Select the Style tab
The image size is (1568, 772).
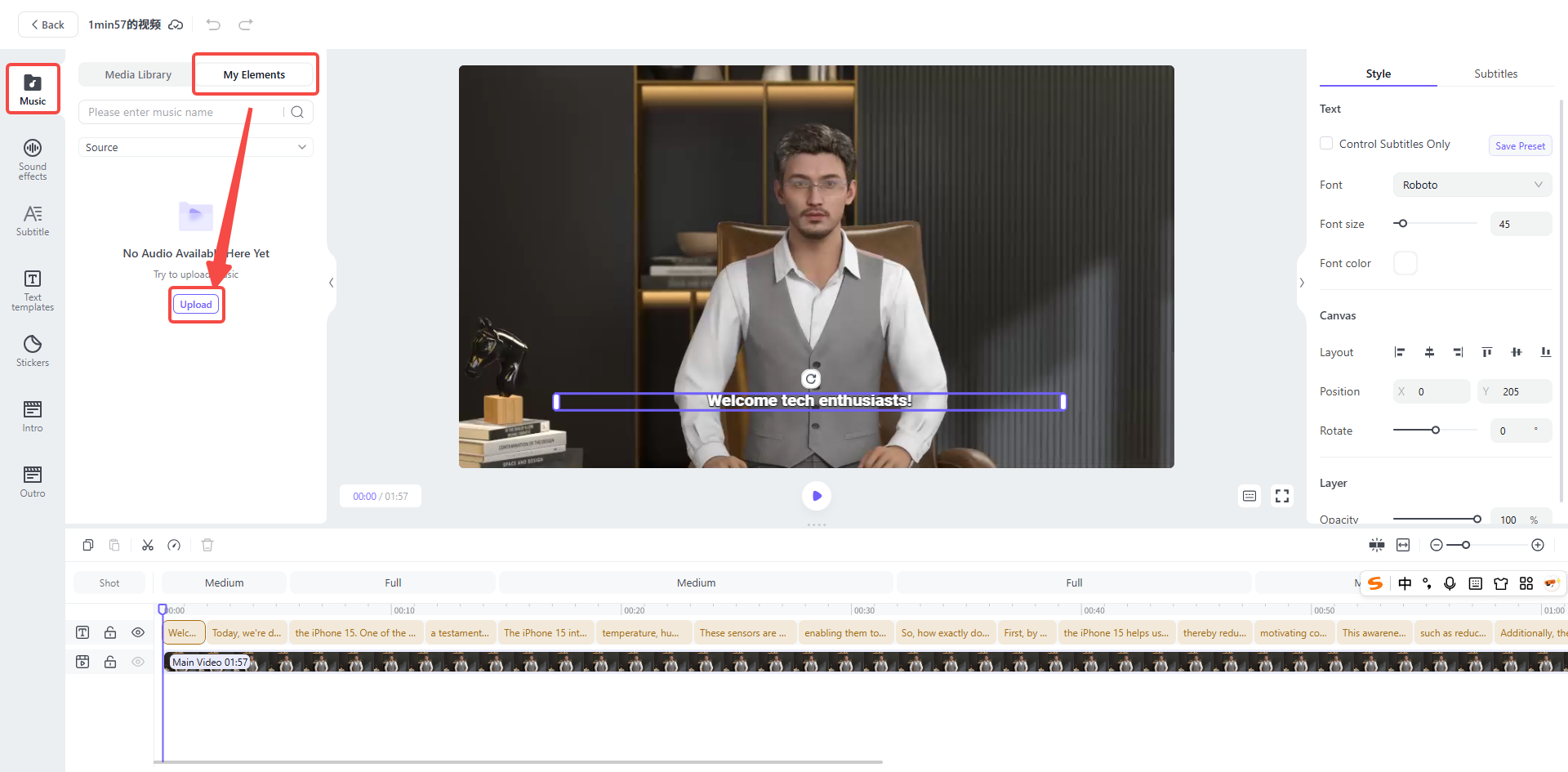[x=1378, y=74]
